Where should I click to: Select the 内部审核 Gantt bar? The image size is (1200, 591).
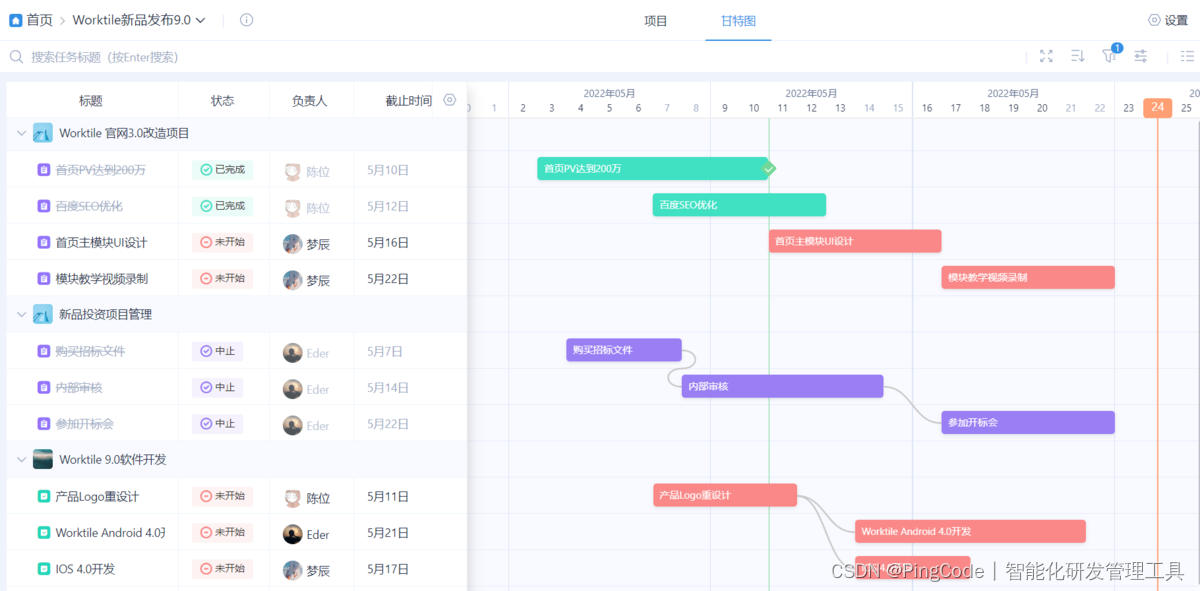pos(782,386)
